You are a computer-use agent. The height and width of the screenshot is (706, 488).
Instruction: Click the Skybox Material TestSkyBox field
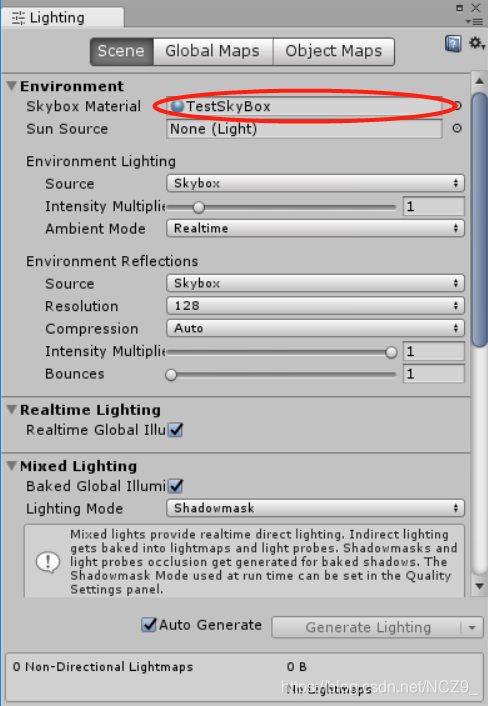(x=304, y=106)
